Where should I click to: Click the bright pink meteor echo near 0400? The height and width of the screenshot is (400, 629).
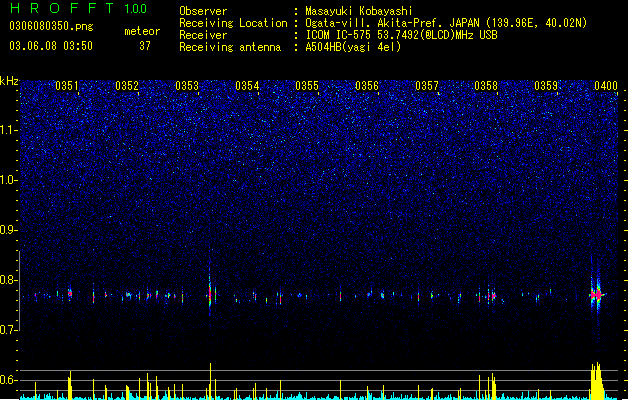597,295
